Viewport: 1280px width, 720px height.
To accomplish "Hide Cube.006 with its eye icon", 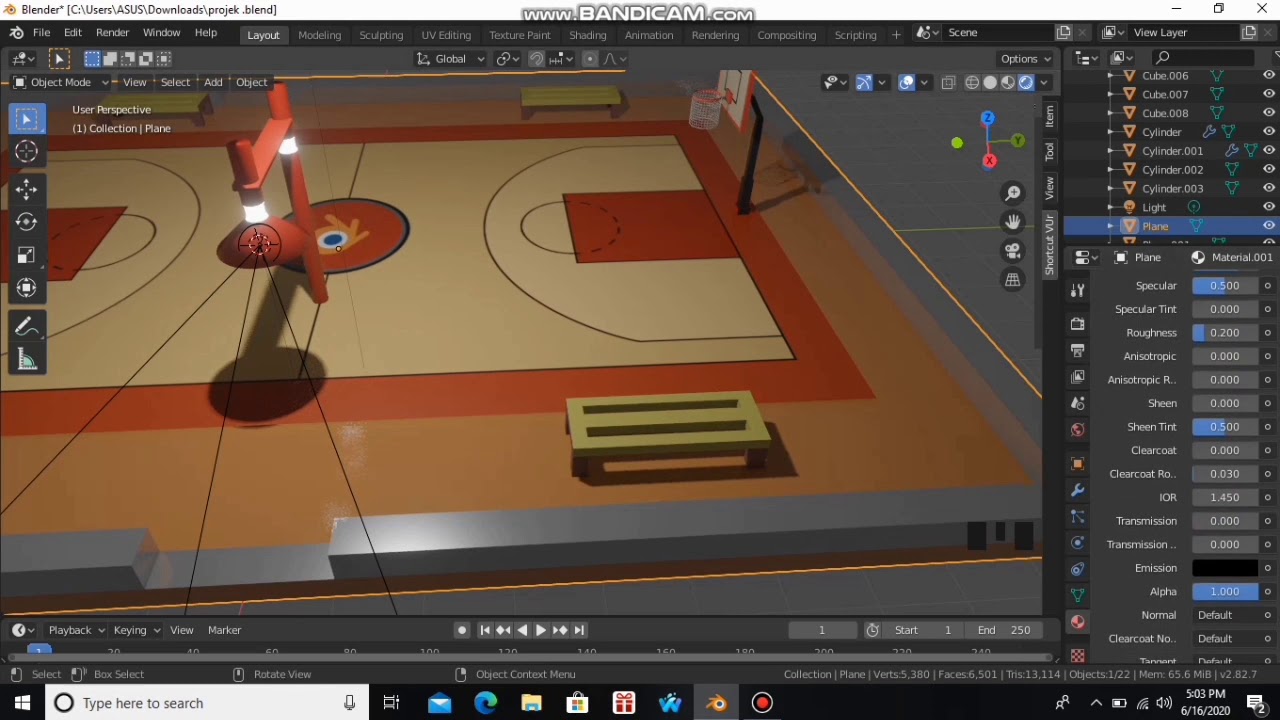I will tap(1269, 75).
